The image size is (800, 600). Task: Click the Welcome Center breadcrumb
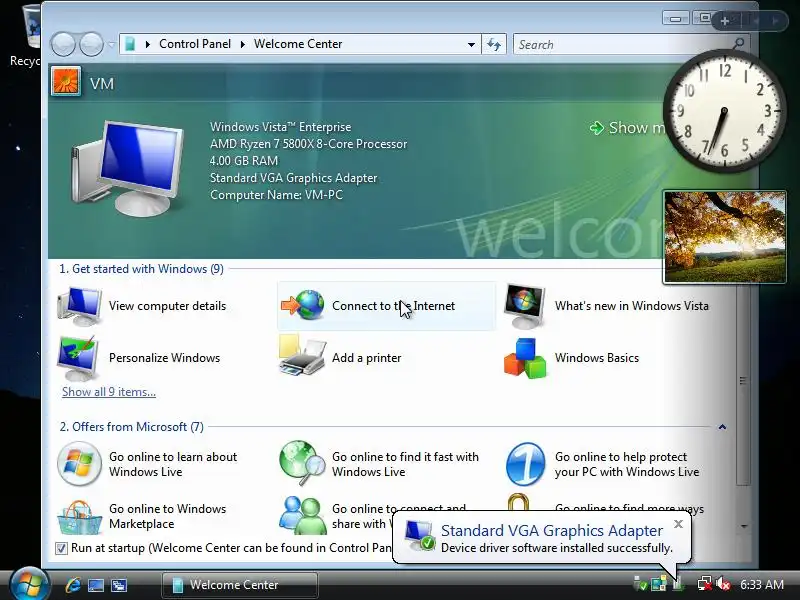pos(298,44)
